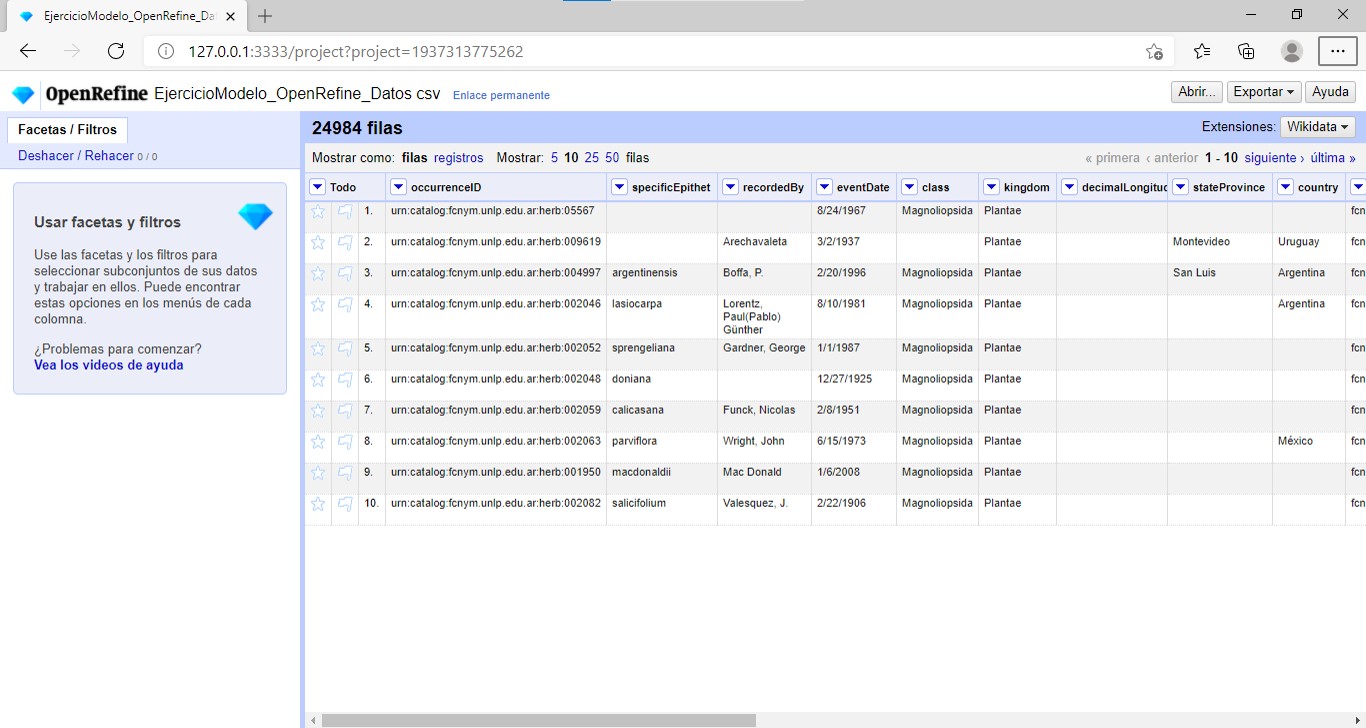Go to siguiente page
This screenshot has width=1366, height=728.
click(x=1274, y=158)
